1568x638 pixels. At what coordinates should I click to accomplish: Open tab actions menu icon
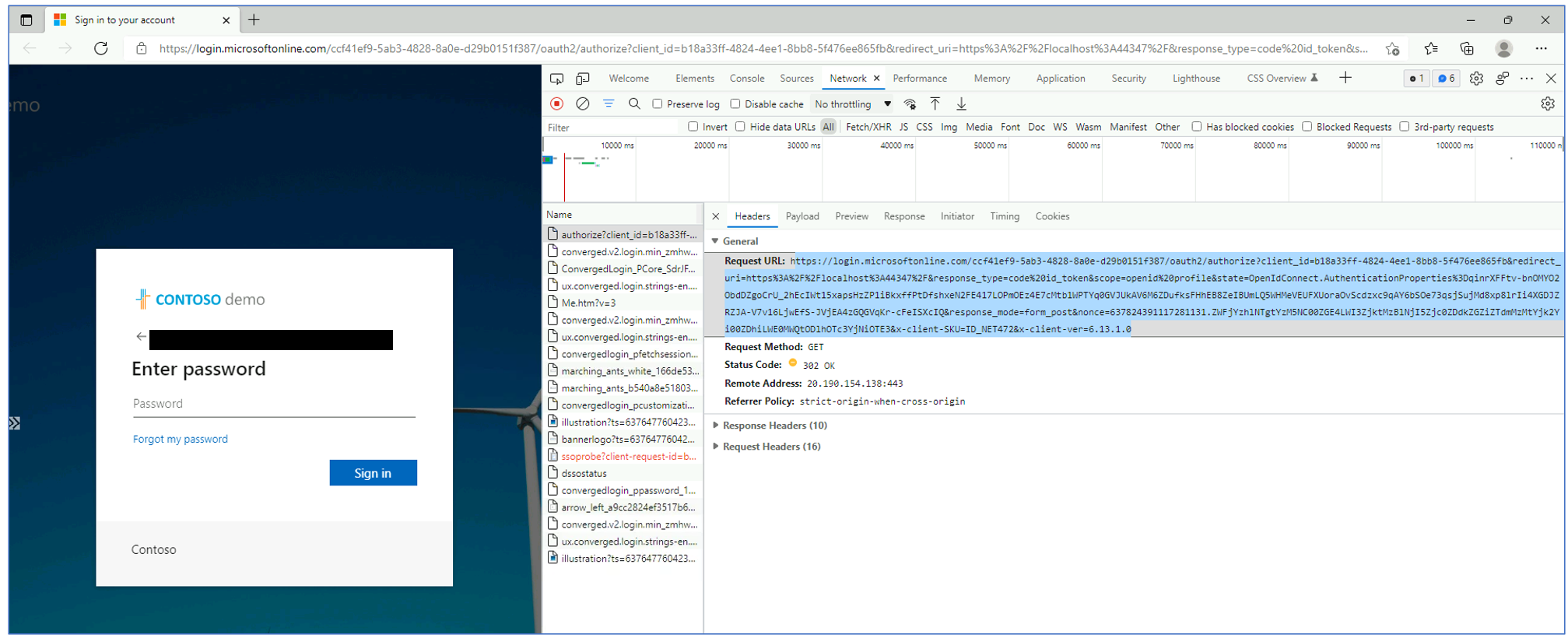click(26, 20)
